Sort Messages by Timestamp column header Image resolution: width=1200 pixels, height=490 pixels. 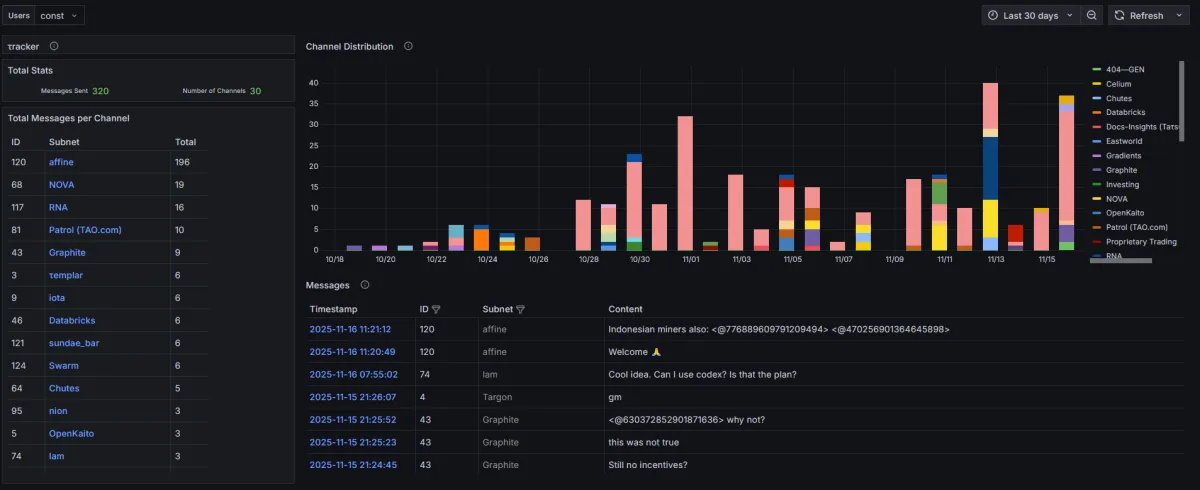coord(333,309)
